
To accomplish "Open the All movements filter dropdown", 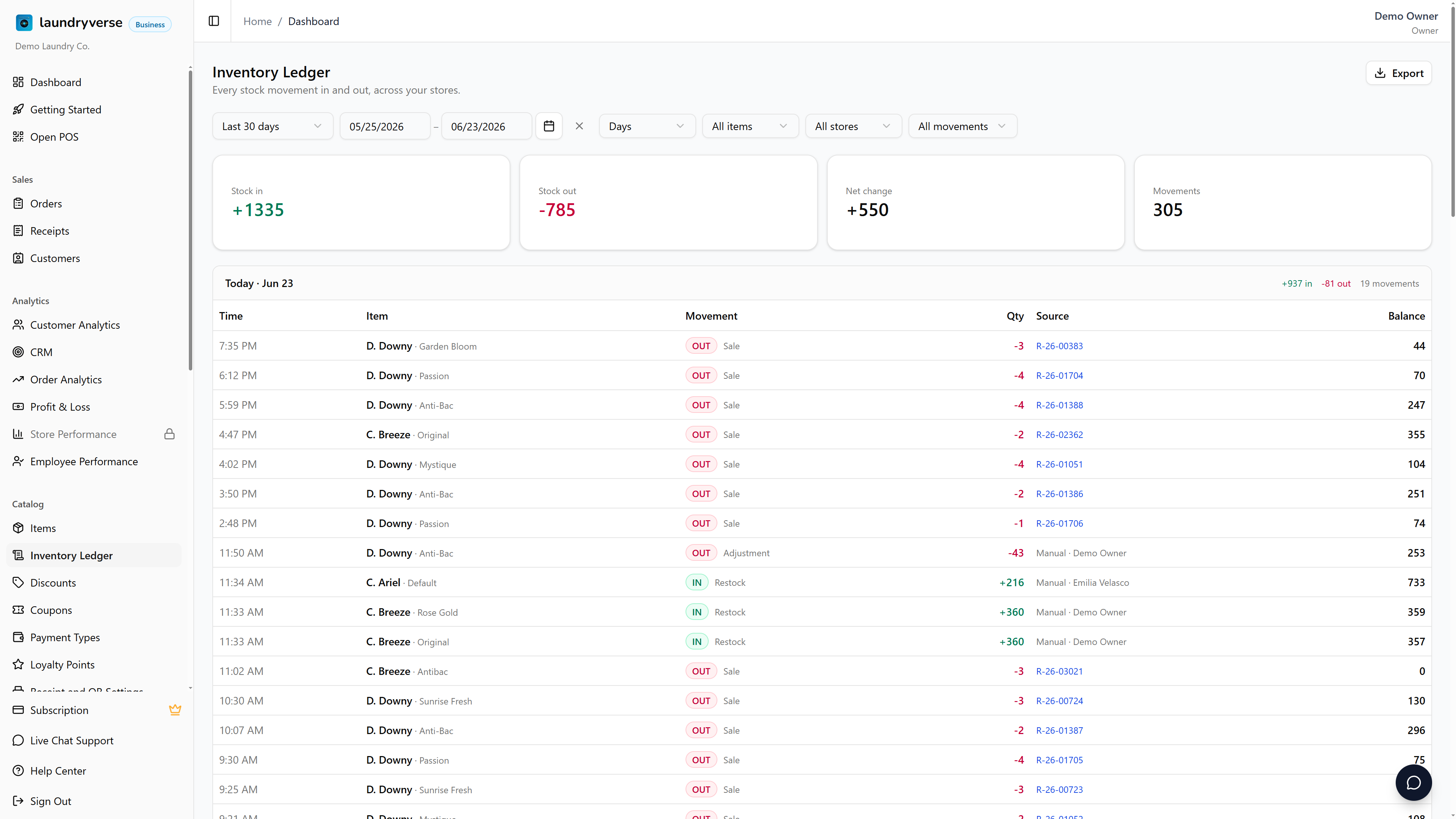I will [963, 126].
